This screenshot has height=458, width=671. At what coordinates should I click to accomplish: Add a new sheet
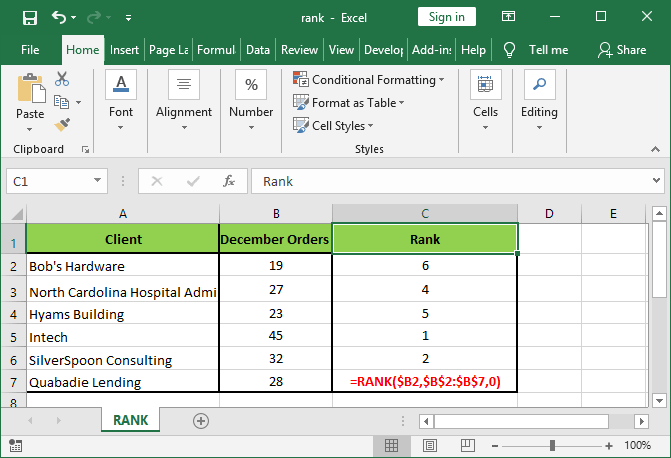(x=201, y=421)
